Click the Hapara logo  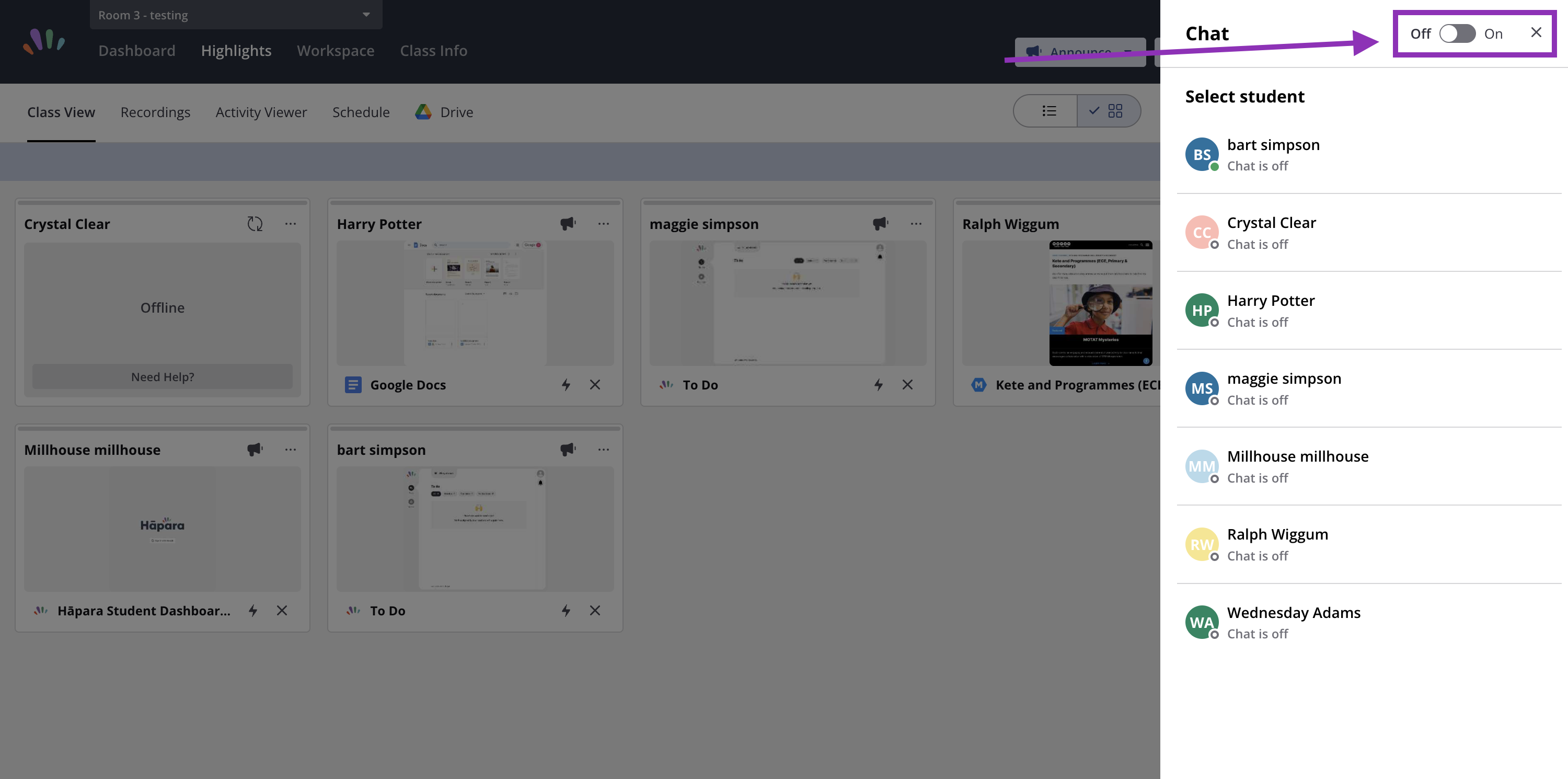(44, 41)
